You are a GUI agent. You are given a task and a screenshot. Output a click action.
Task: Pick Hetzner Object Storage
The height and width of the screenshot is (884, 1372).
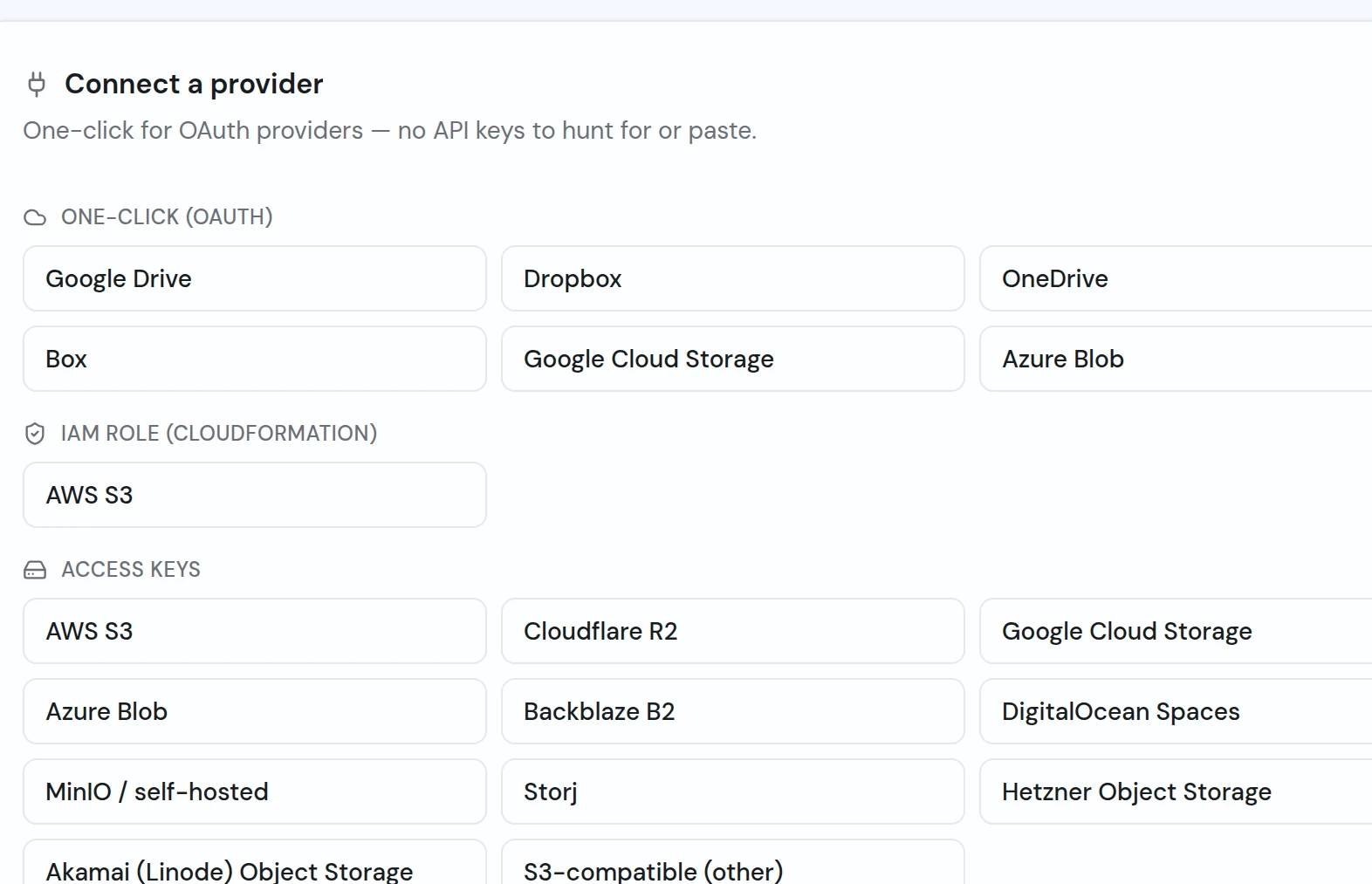[x=1176, y=791]
